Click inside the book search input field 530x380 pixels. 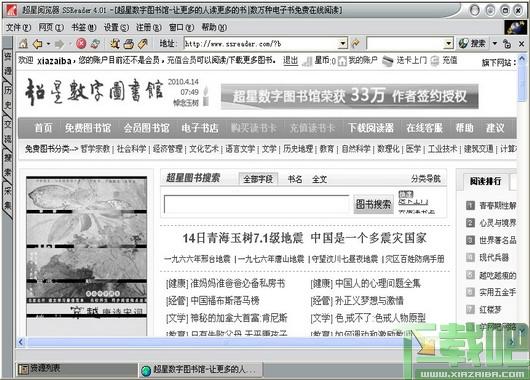[257, 204]
